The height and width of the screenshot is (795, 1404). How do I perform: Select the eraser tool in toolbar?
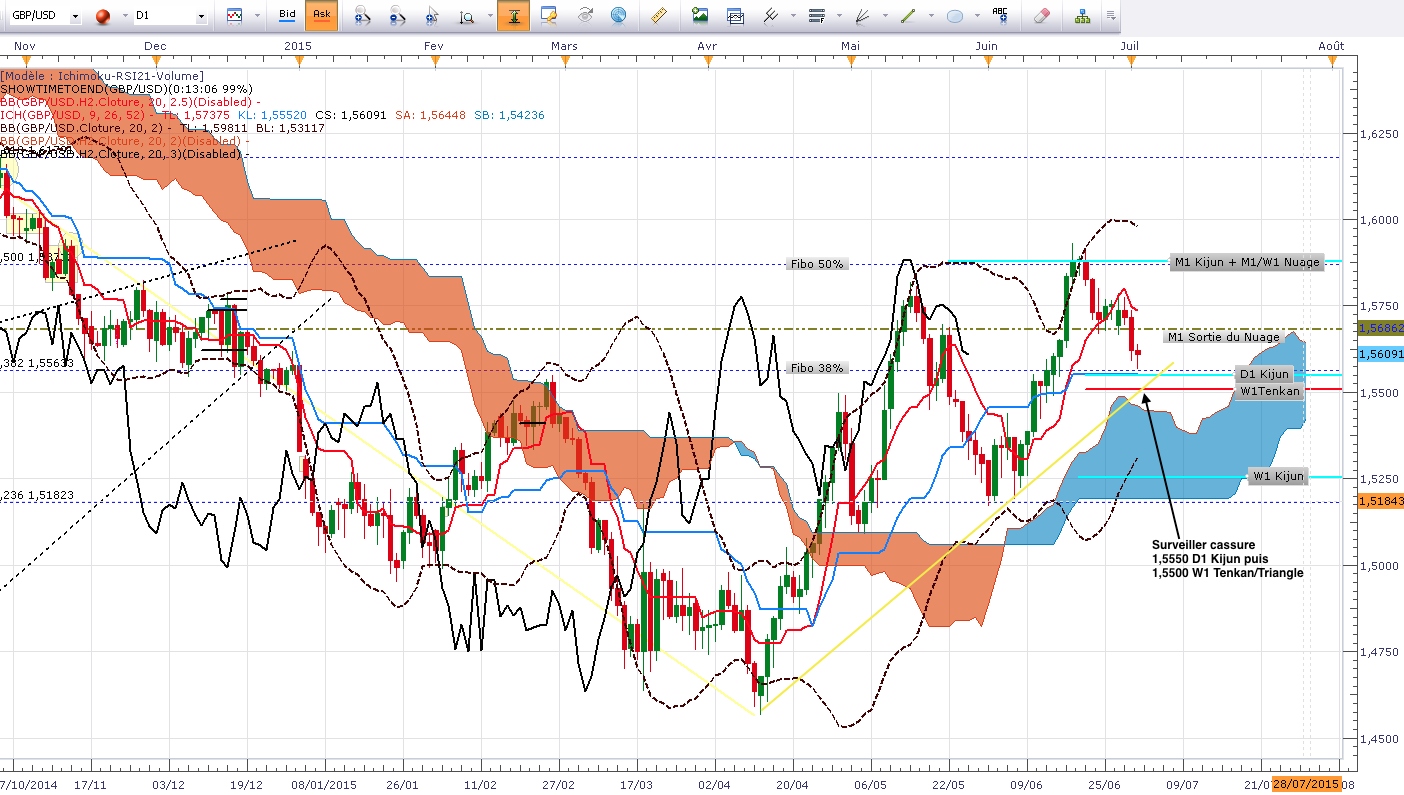1042,16
